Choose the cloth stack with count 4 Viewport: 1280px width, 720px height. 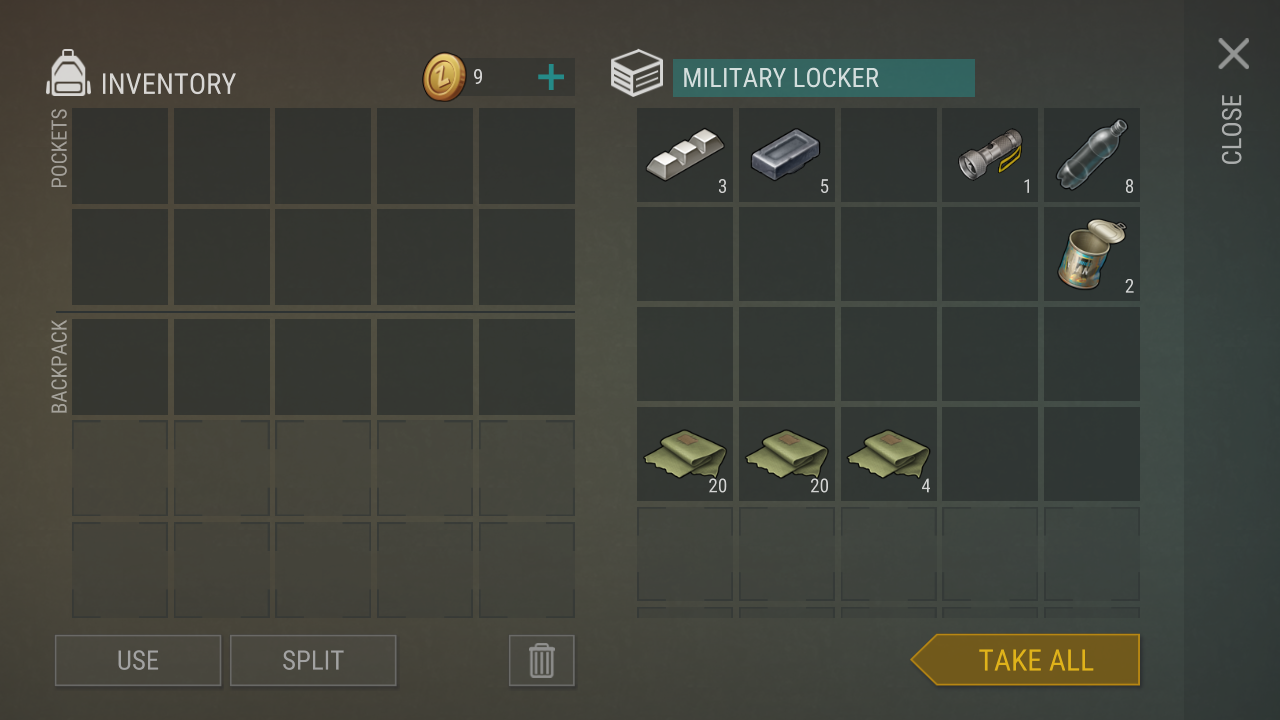click(x=889, y=454)
